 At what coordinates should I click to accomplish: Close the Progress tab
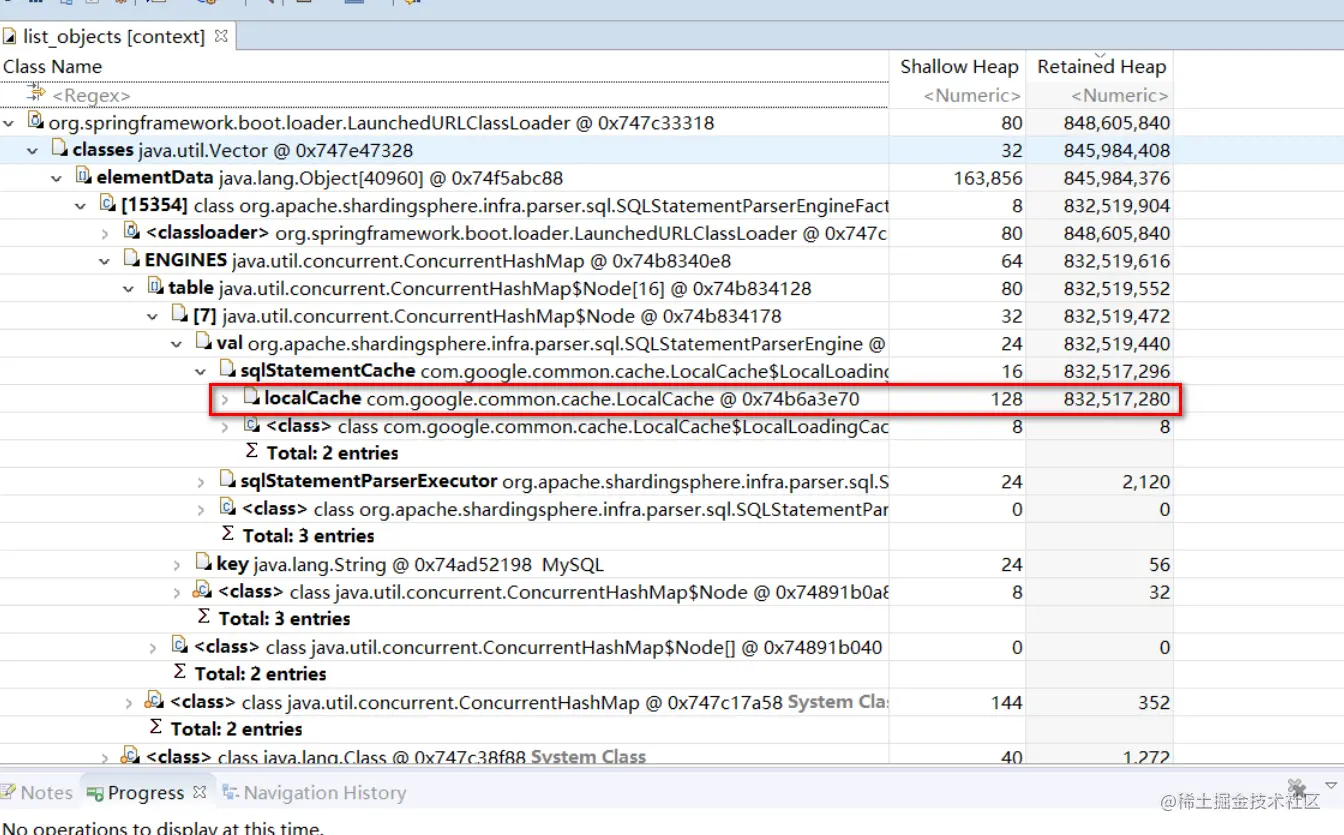click(199, 792)
